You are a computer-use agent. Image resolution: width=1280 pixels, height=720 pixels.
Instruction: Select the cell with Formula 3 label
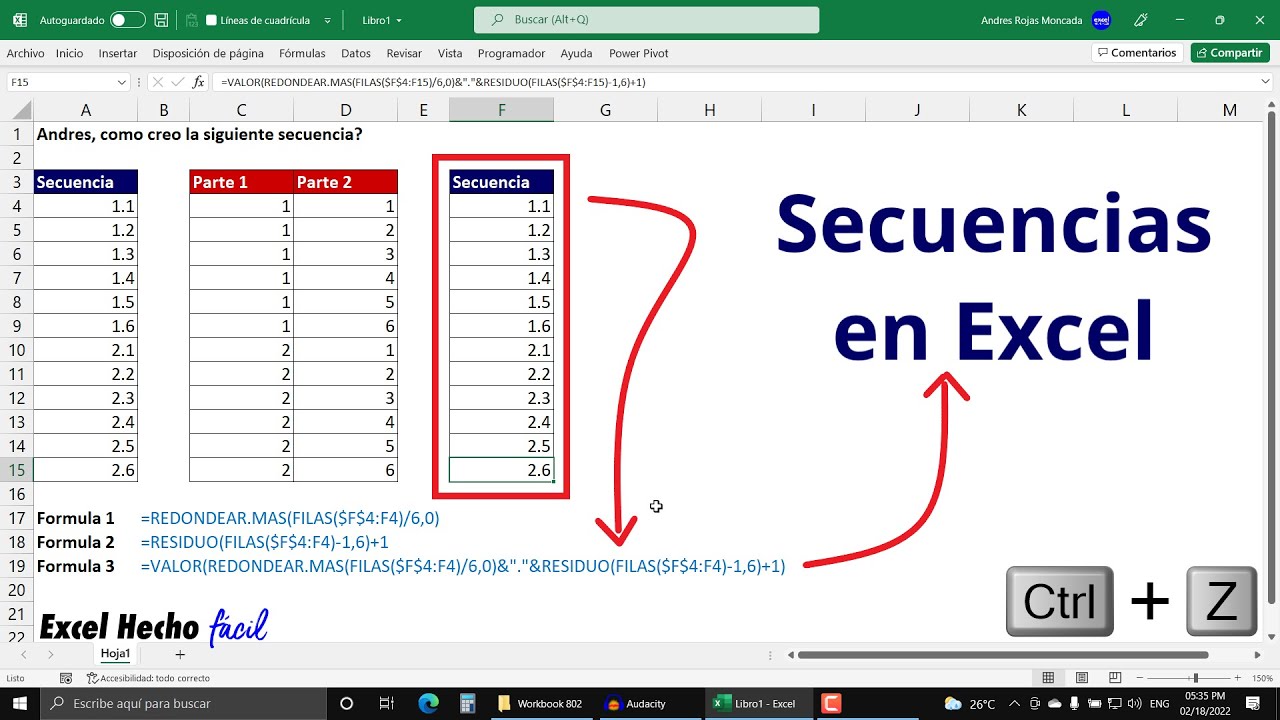(86, 566)
